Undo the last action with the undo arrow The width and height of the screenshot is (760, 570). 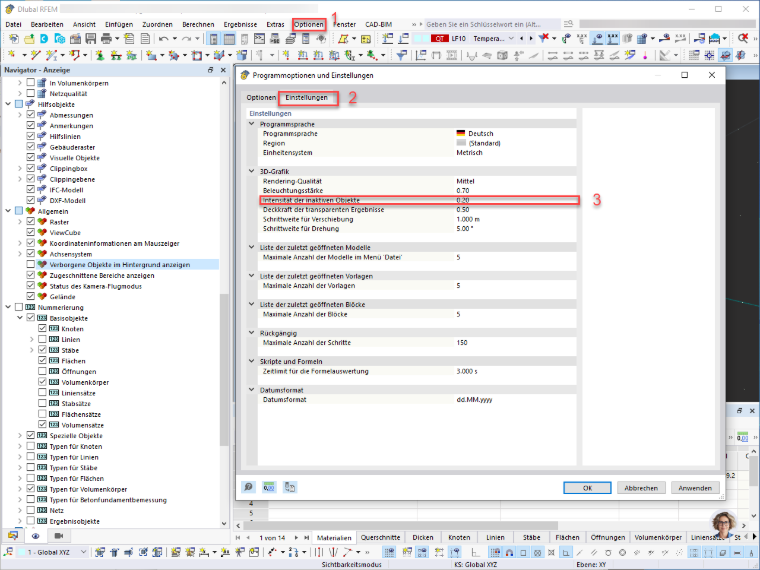(x=164, y=38)
